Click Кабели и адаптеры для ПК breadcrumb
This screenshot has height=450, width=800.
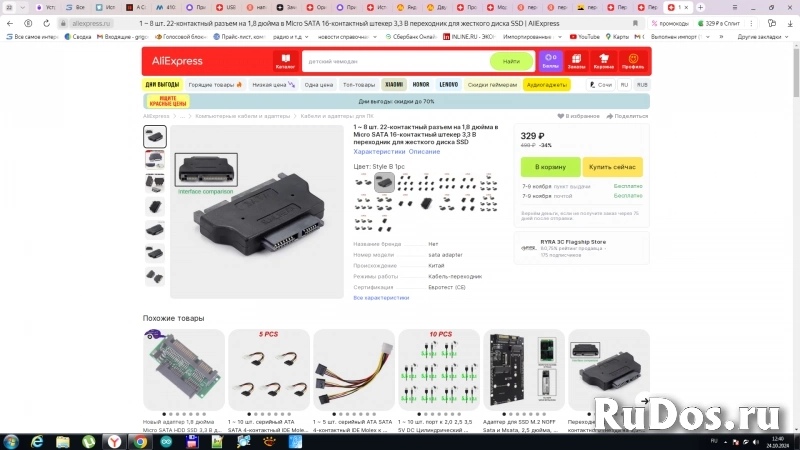(337, 116)
